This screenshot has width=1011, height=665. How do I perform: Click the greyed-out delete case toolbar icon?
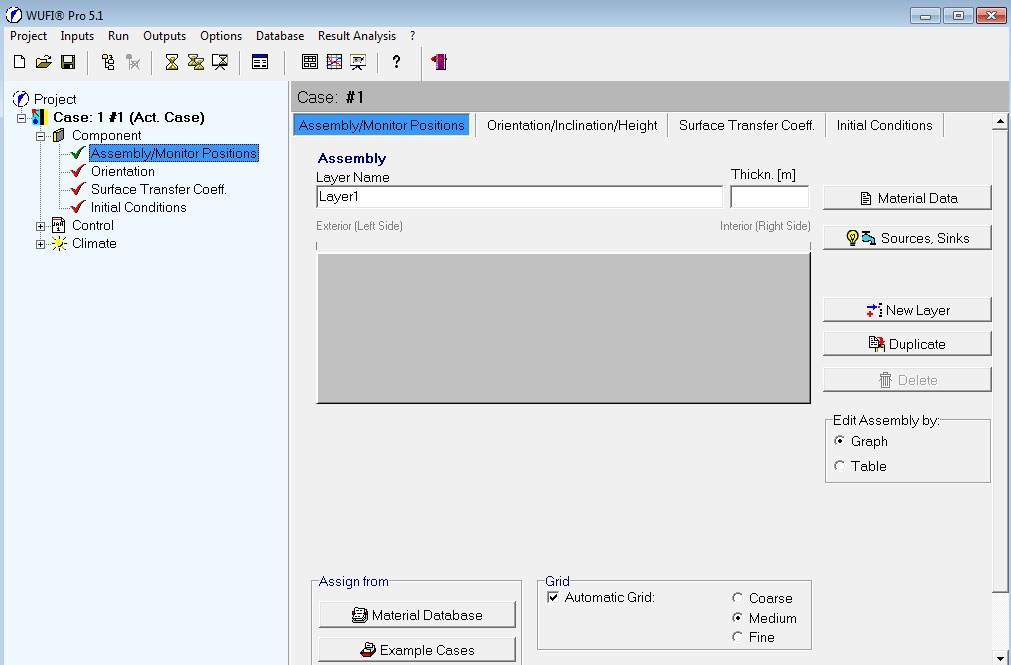(x=133, y=62)
